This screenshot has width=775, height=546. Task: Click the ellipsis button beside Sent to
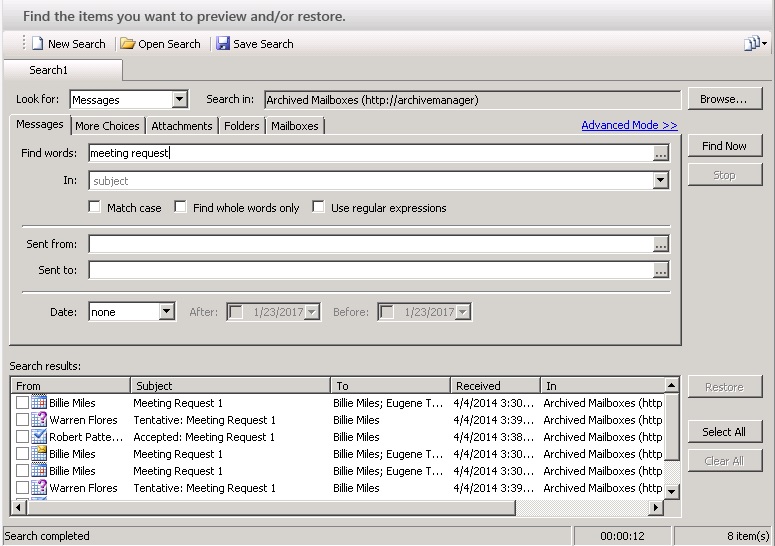pos(660,270)
